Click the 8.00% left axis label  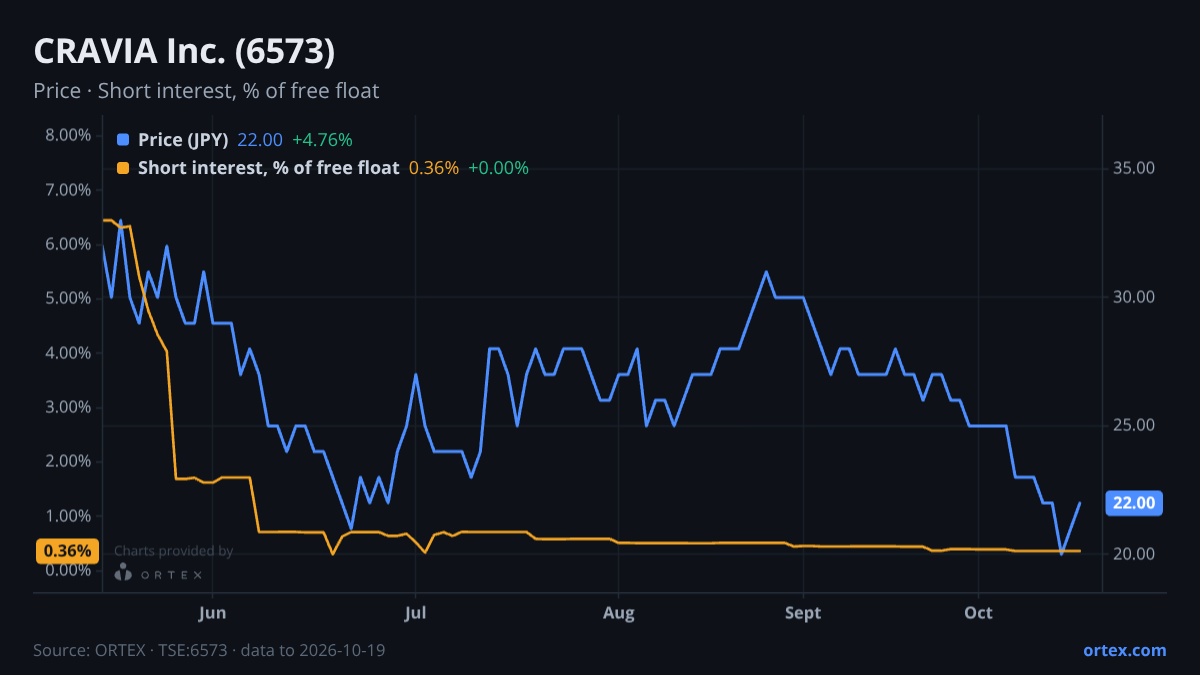pos(68,135)
